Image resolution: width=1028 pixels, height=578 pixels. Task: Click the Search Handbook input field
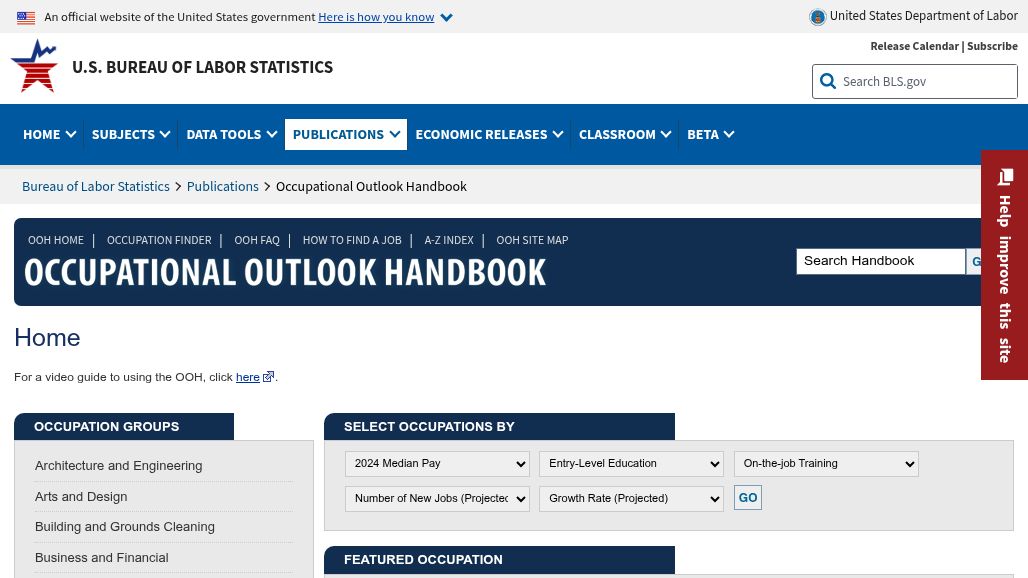880,261
